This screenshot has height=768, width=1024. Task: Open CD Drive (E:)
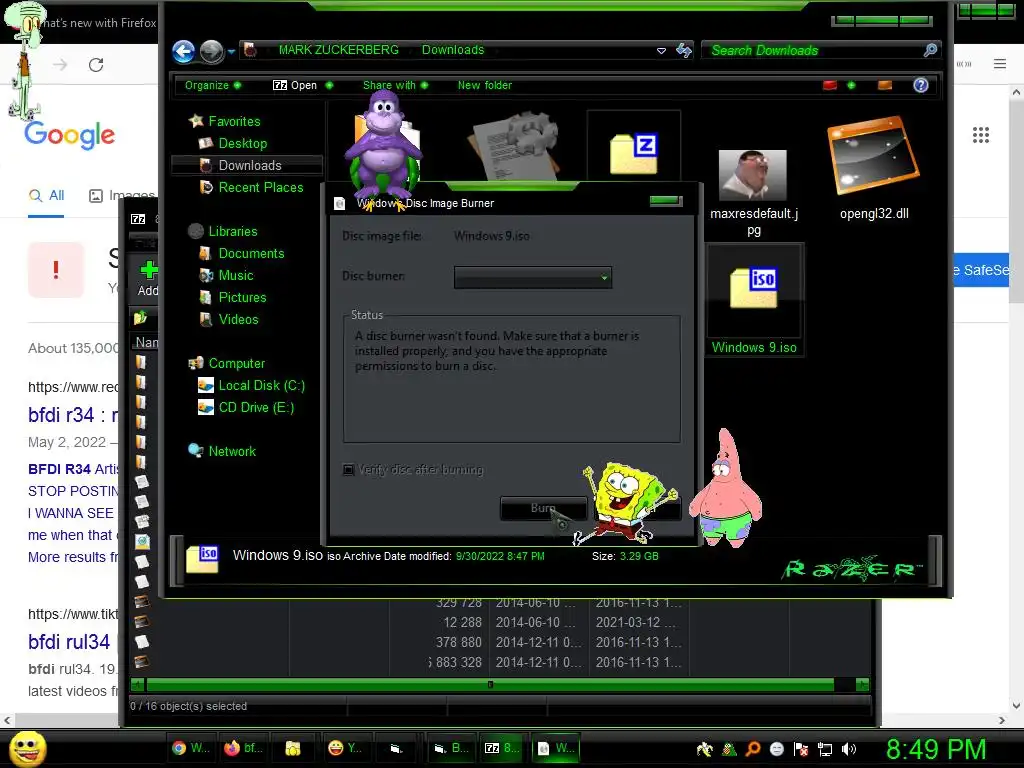(x=256, y=408)
